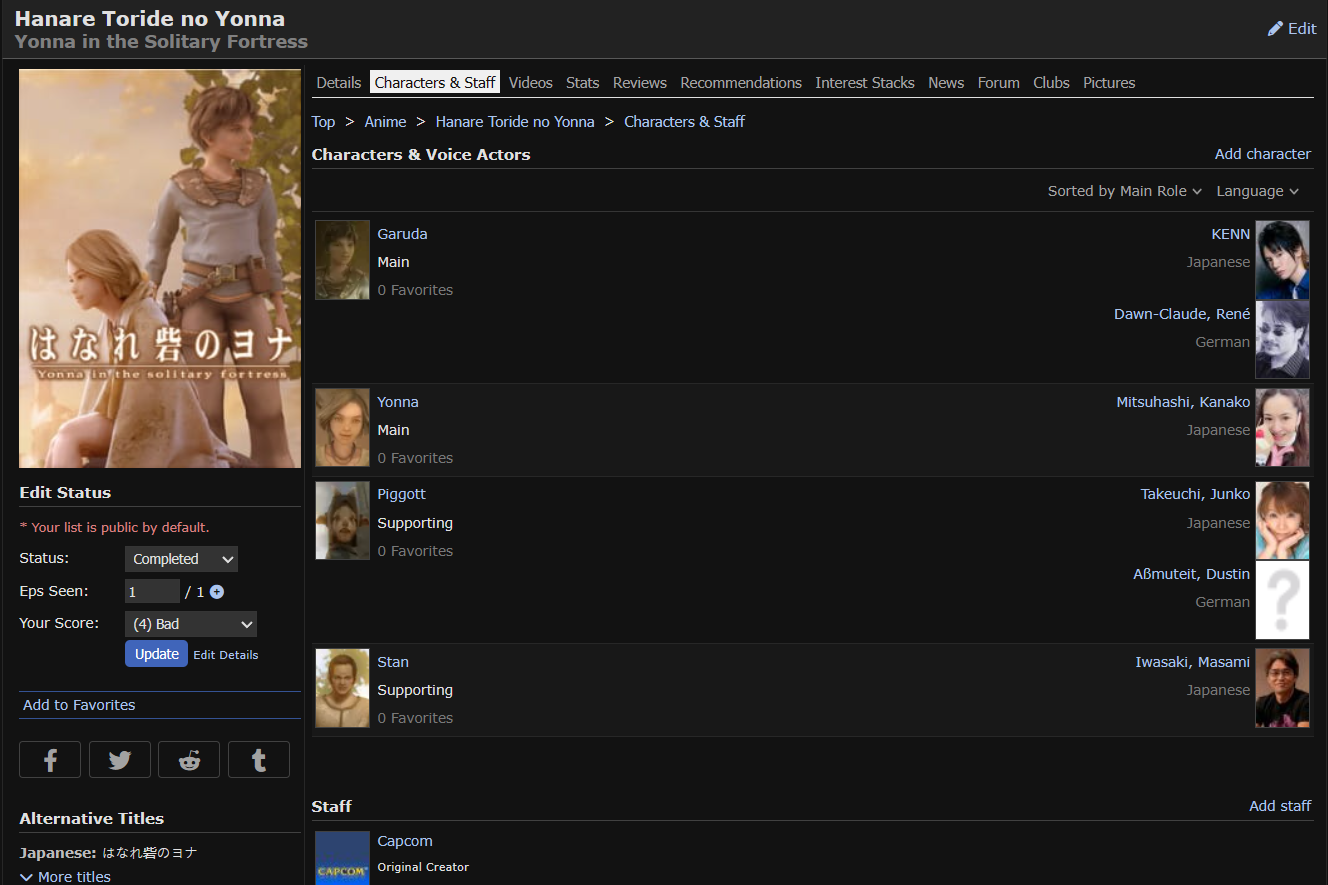1328x885 pixels.
Task: Open the News tab
Action: pos(946,83)
